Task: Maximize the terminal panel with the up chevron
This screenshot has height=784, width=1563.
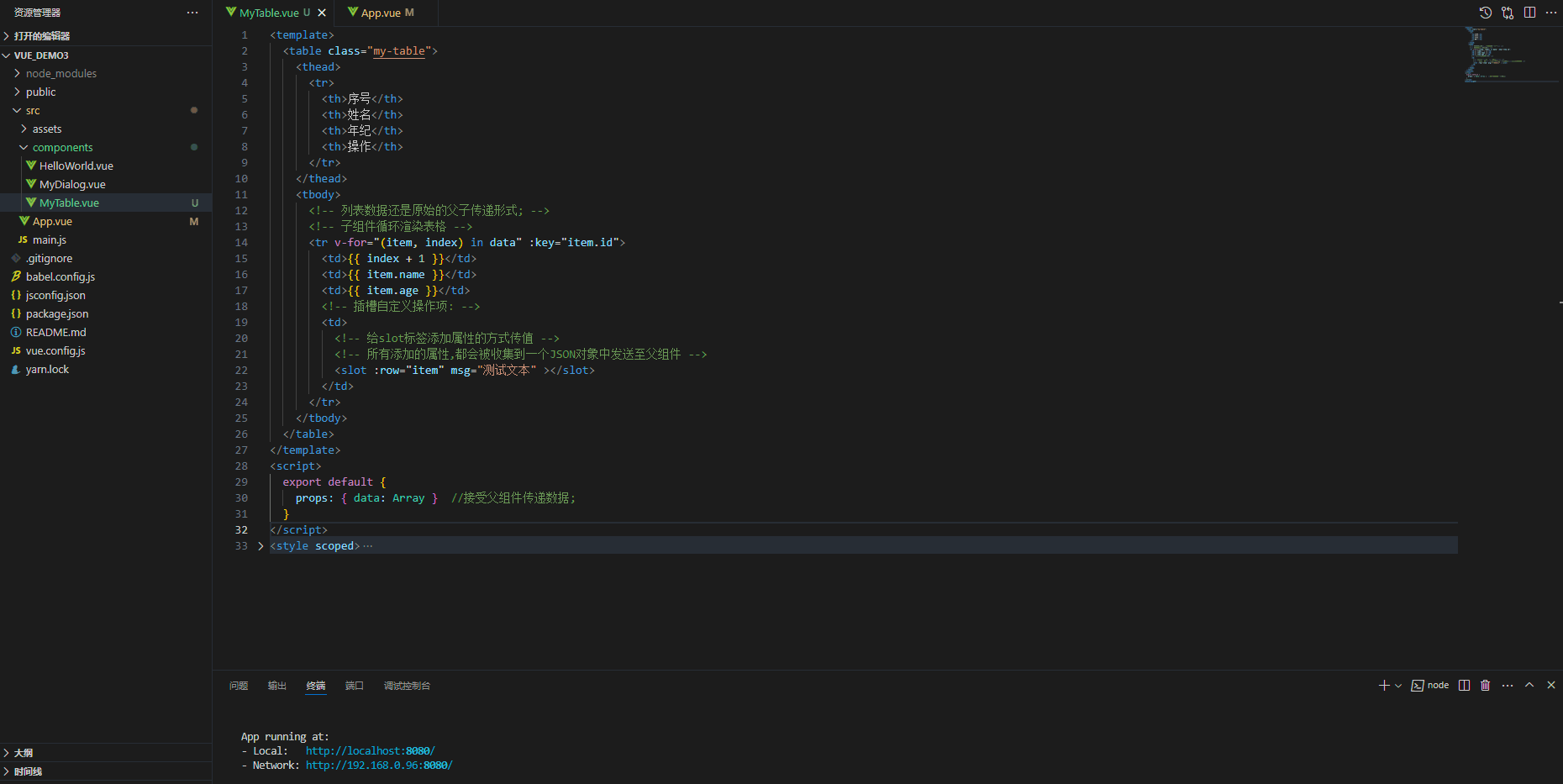Action: [x=1529, y=686]
